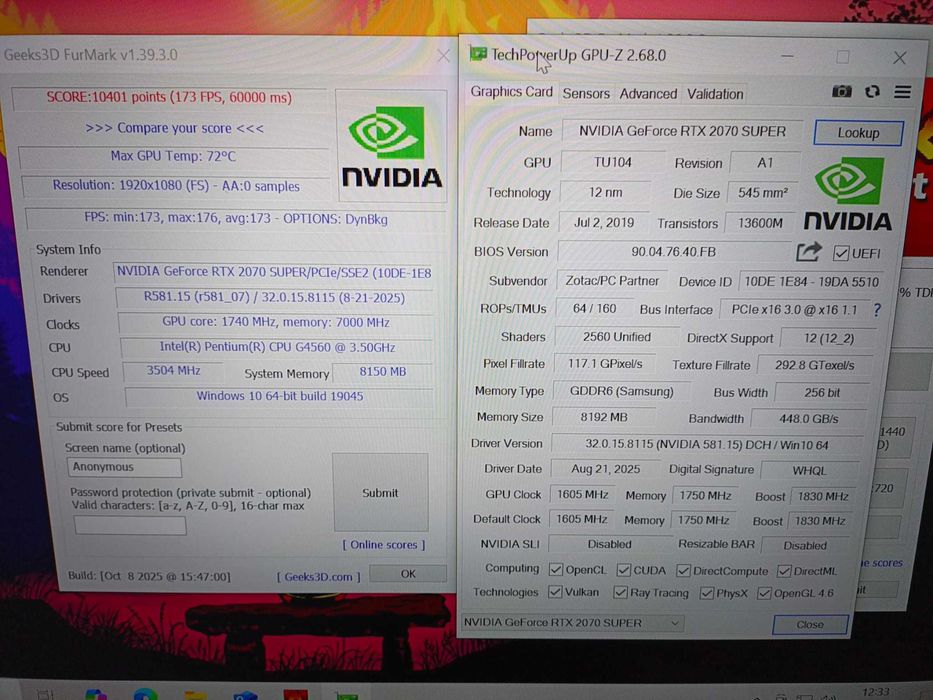Take a GPU-Z screenshot with the camera icon
Screen dimensions: 933x700
[x=841, y=91]
